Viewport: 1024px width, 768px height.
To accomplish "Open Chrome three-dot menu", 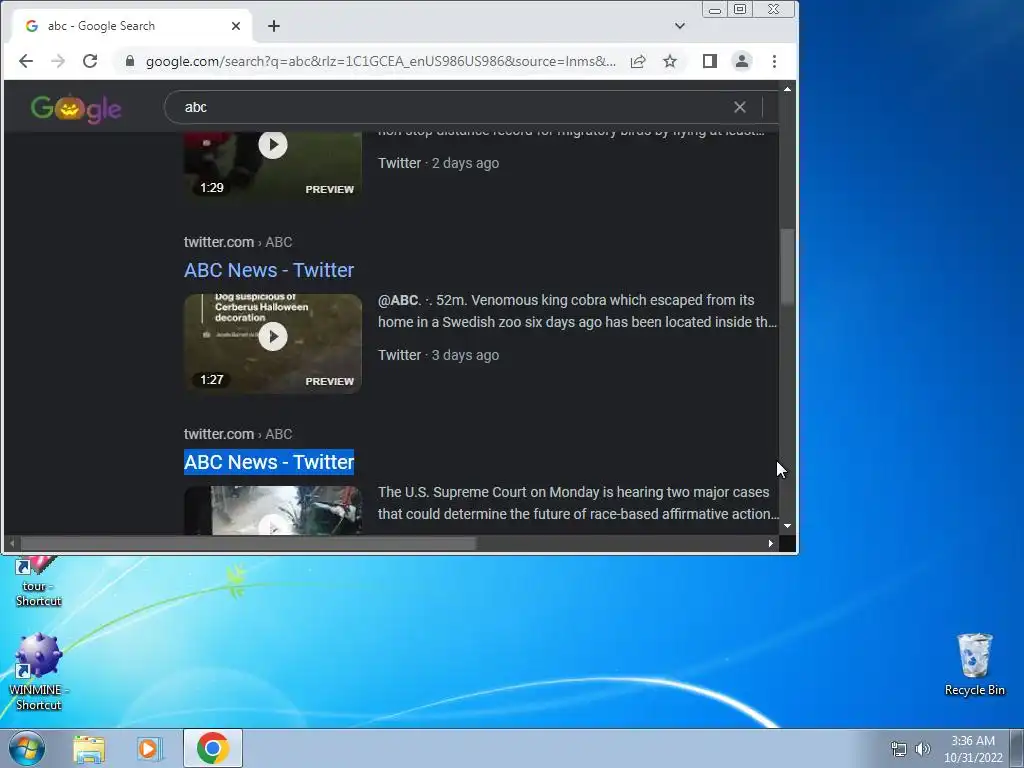I will pos(775,61).
